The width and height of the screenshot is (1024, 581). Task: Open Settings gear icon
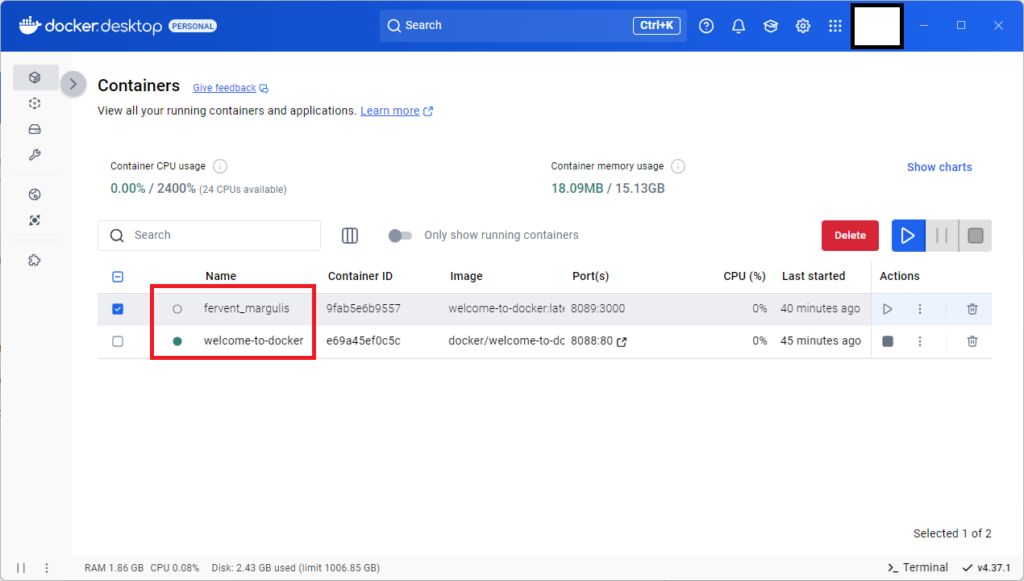(x=803, y=26)
